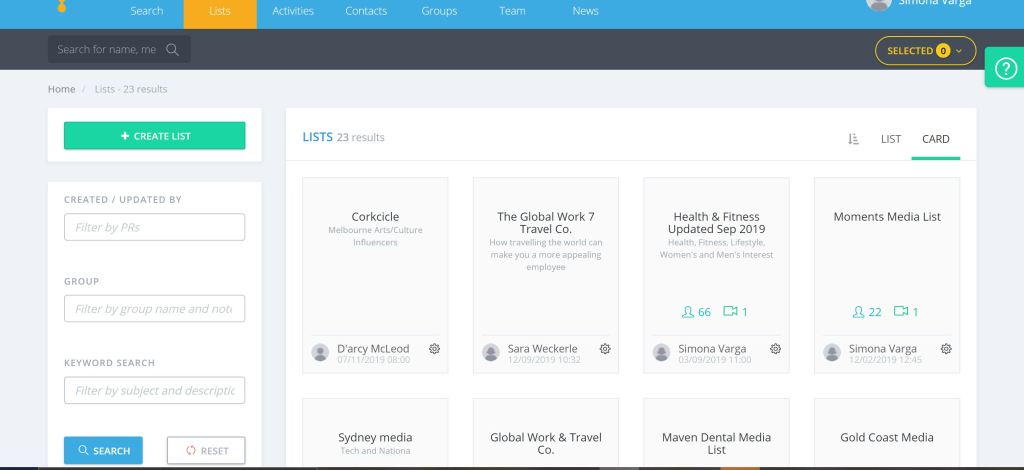Switch to CARD view
Screen dimensions: 1024x470
pyautogui.click(x=935, y=139)
